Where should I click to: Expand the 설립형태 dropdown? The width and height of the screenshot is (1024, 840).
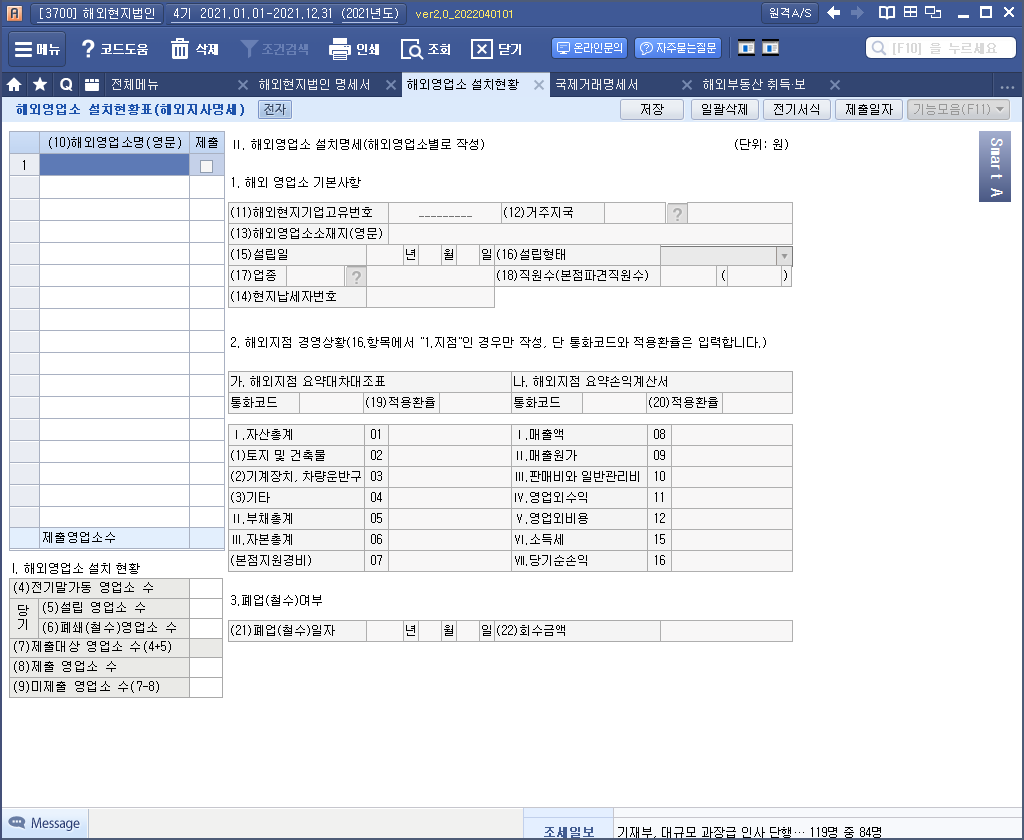(x=784, y=256)
